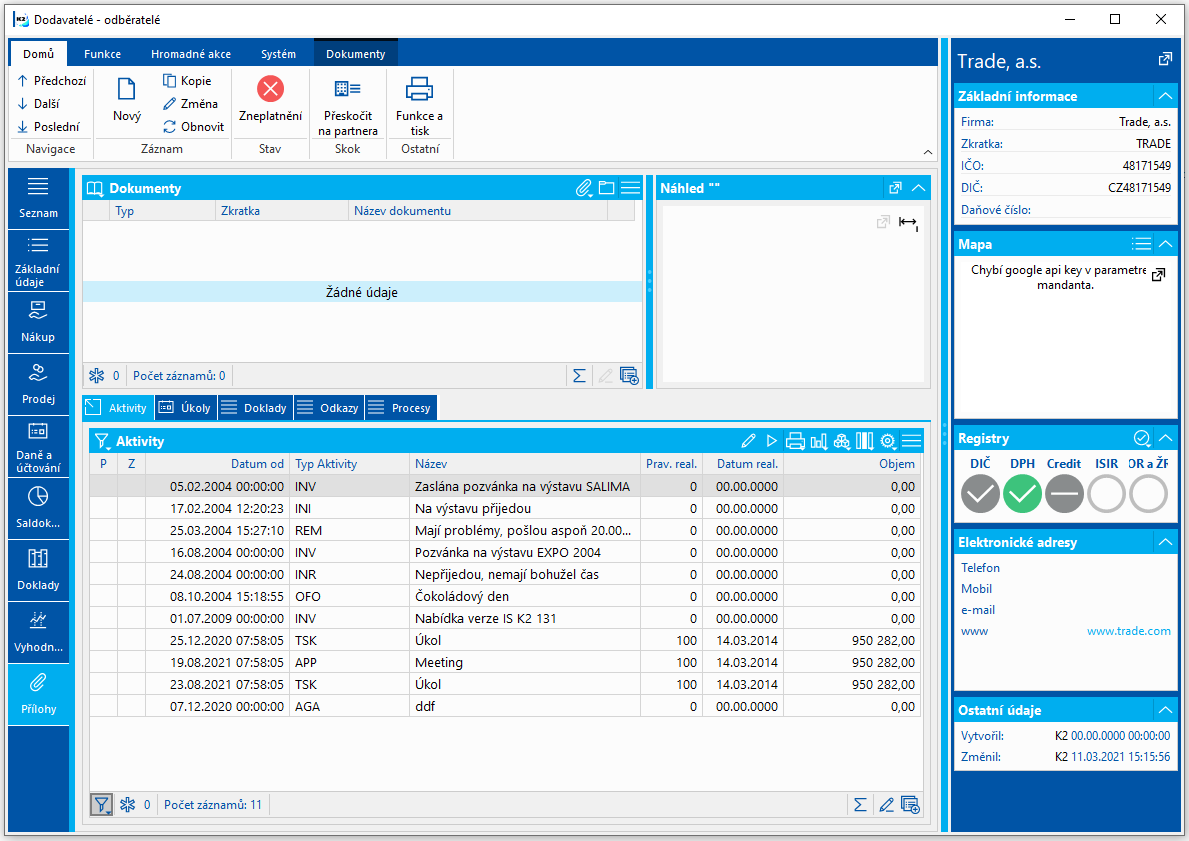
Task: Collapse the Základní informace panel
Action: point(1164,96)
